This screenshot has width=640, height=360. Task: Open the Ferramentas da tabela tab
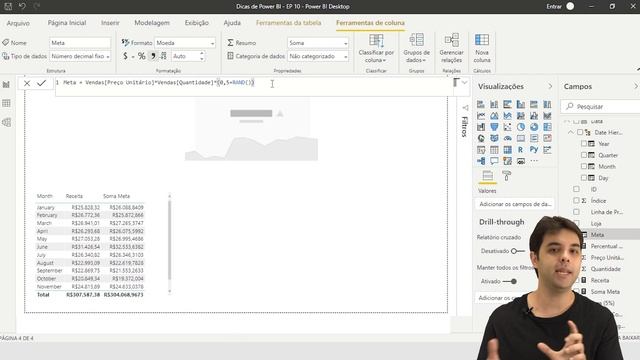(289, 23)
